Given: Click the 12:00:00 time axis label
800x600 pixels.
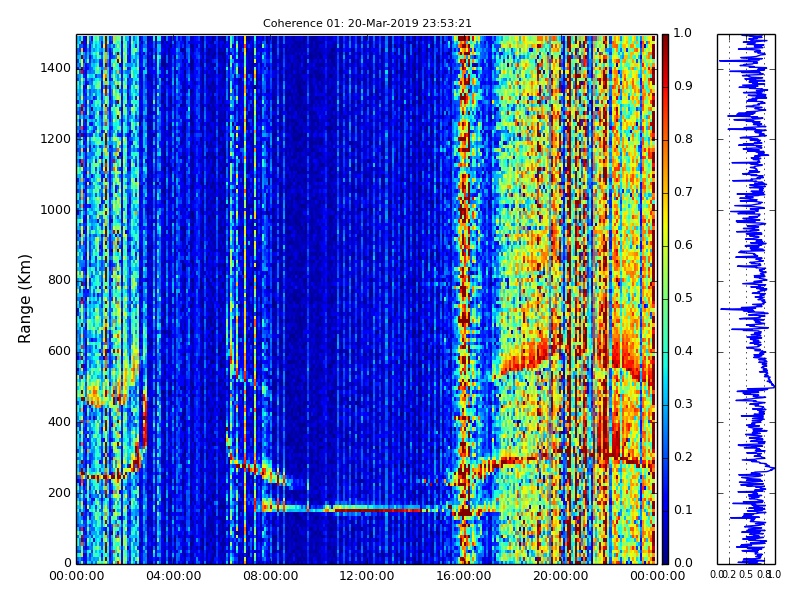Looking at the screenshot, I should (367, 576).
